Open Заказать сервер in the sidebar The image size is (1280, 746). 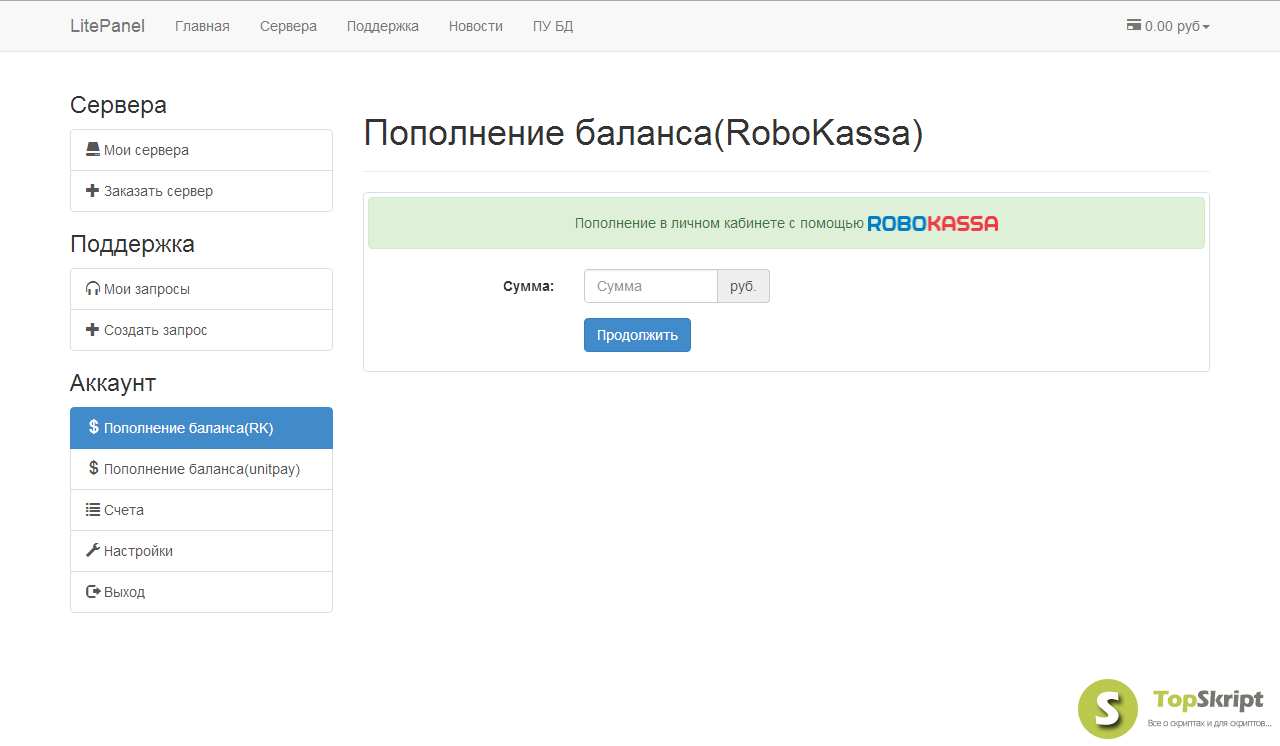[x=201, y=191]
